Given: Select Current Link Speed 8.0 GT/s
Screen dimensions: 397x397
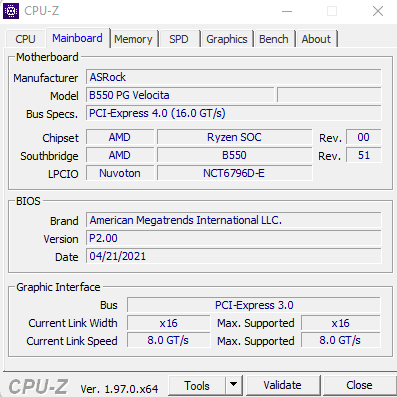Looking at the screenshot, I should tap(169, 341).
